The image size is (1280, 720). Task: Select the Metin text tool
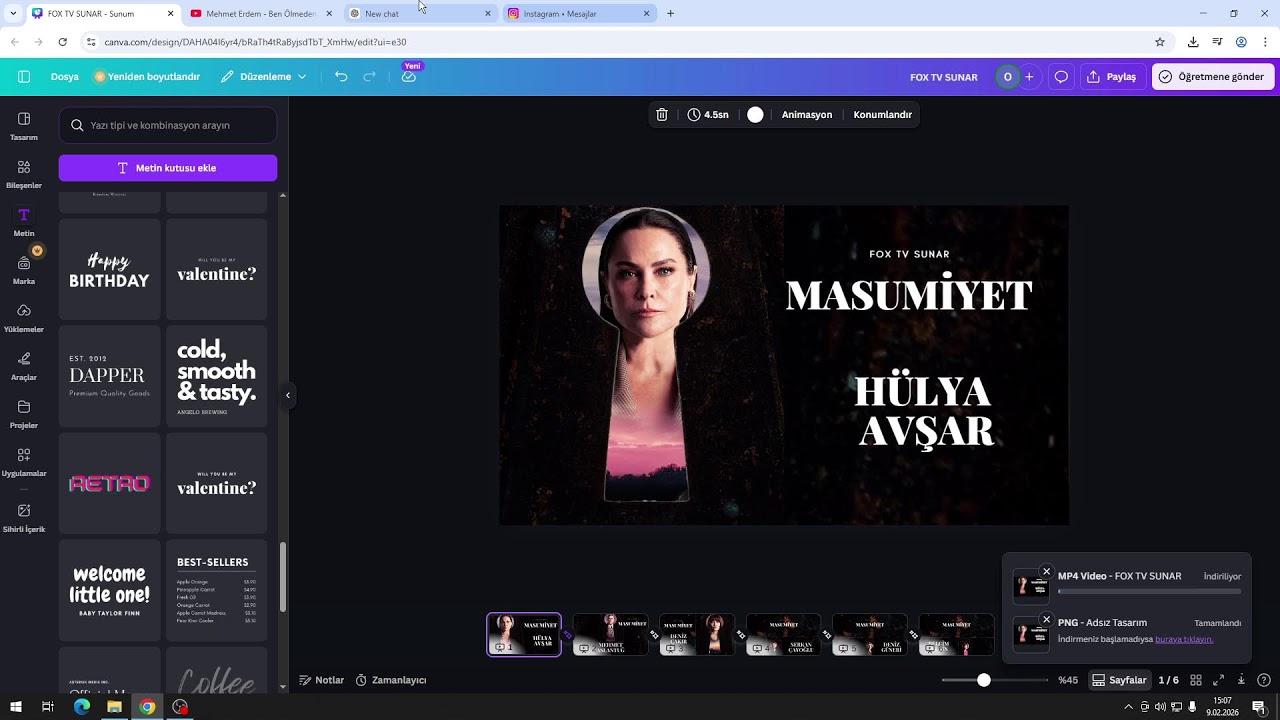[24, 222]
